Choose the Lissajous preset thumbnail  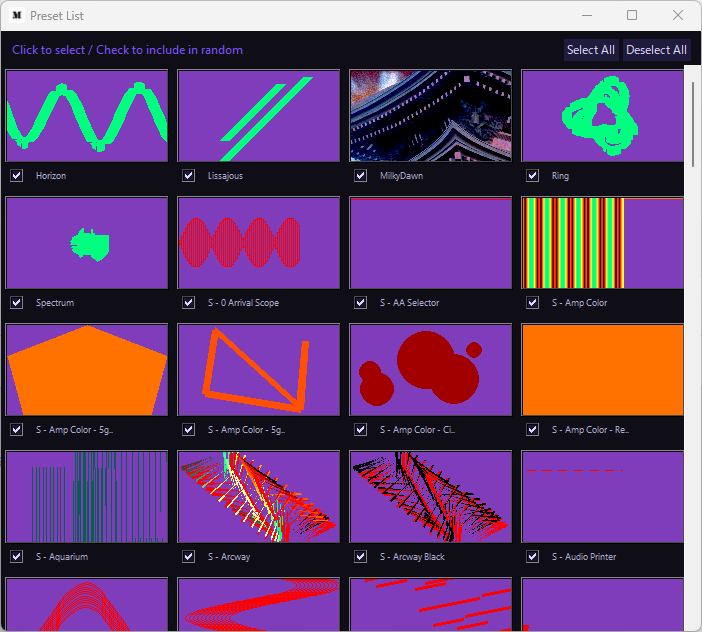259,115
